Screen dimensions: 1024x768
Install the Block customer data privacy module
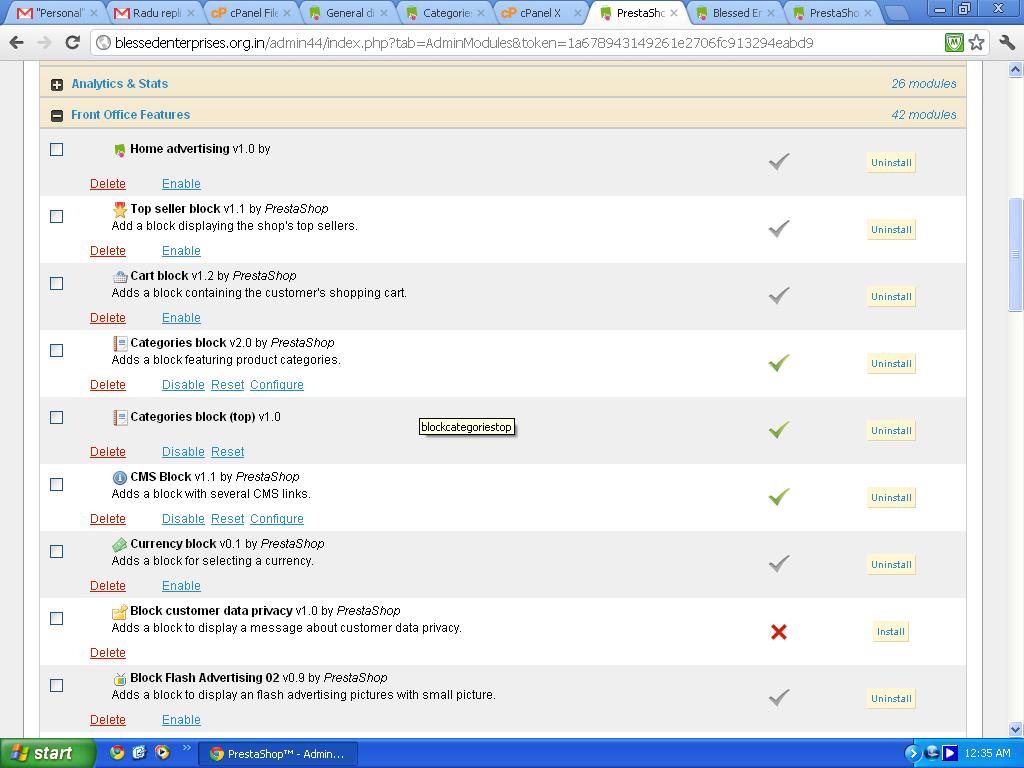[x=890, y=632]
